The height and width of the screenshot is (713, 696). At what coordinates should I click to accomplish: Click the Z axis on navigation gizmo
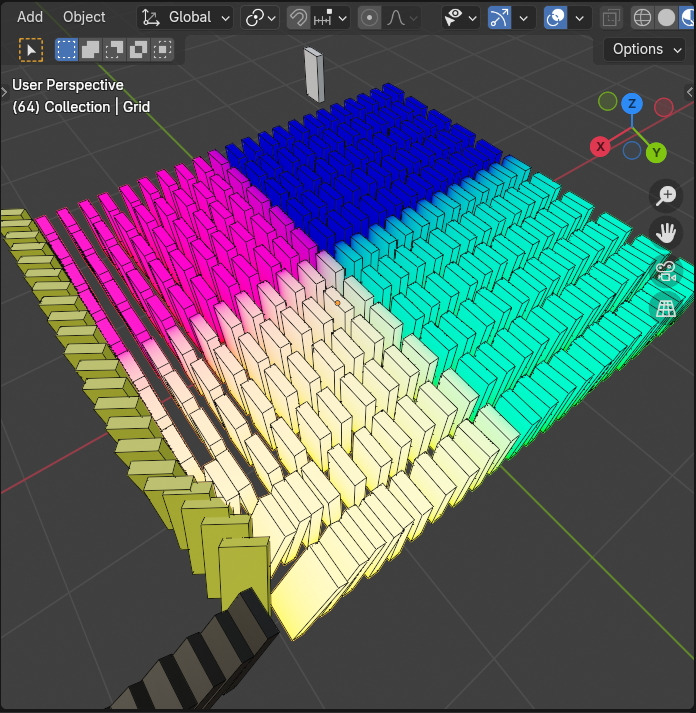coord(632,104)
